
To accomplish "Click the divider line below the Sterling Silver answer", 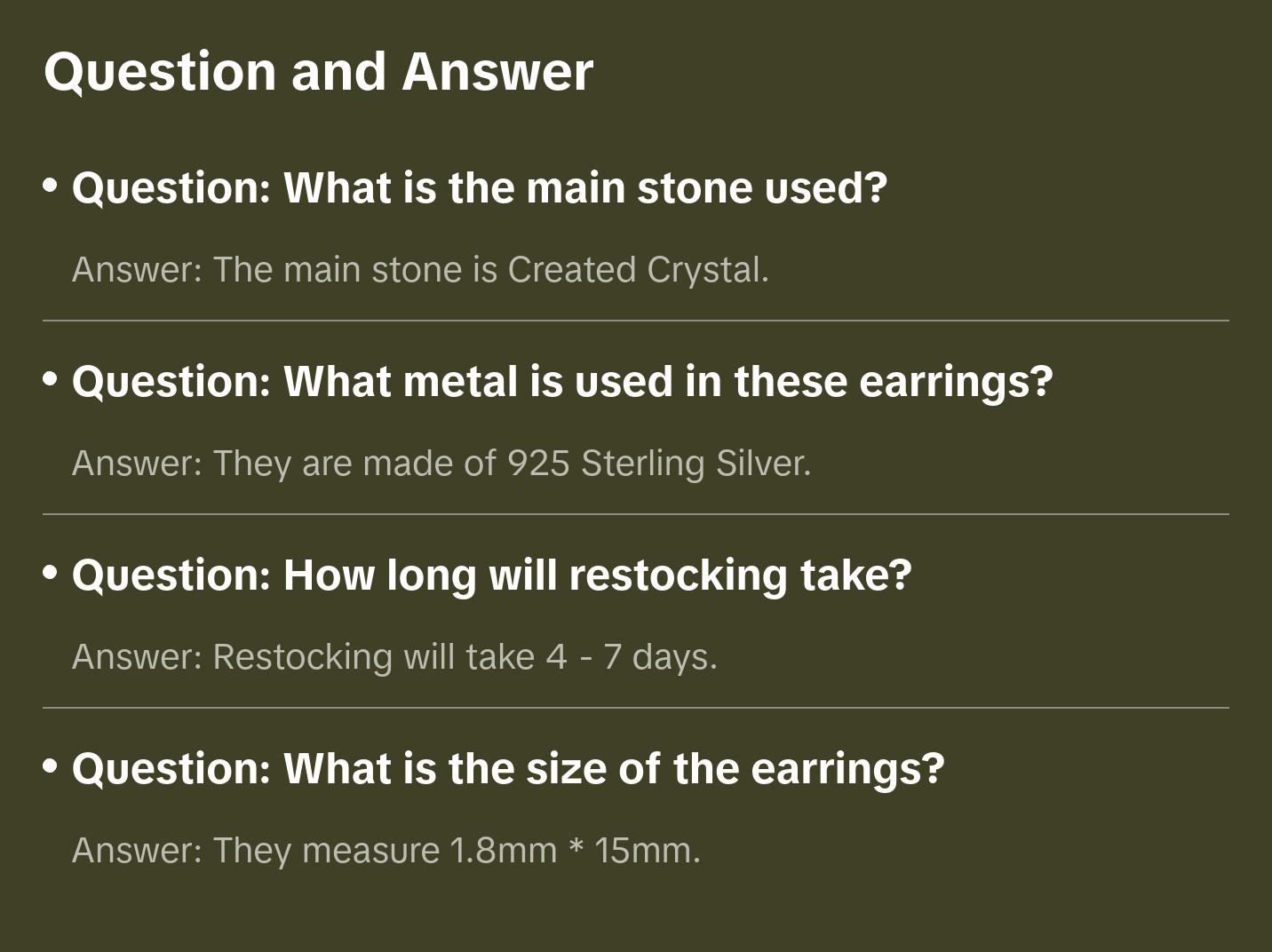I will (x=636, y=514).
